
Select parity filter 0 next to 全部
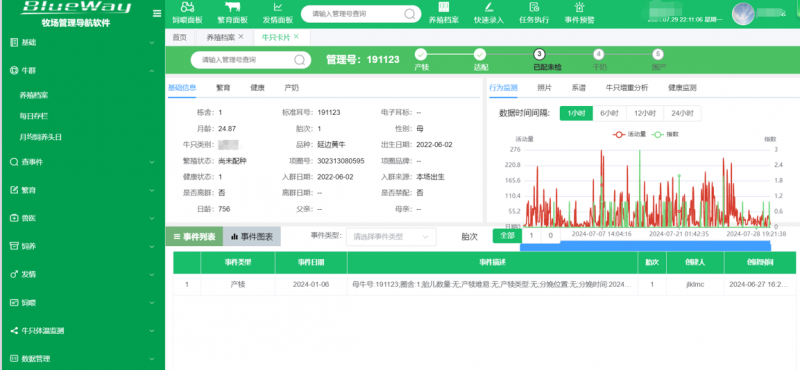(x=550, y=236)
